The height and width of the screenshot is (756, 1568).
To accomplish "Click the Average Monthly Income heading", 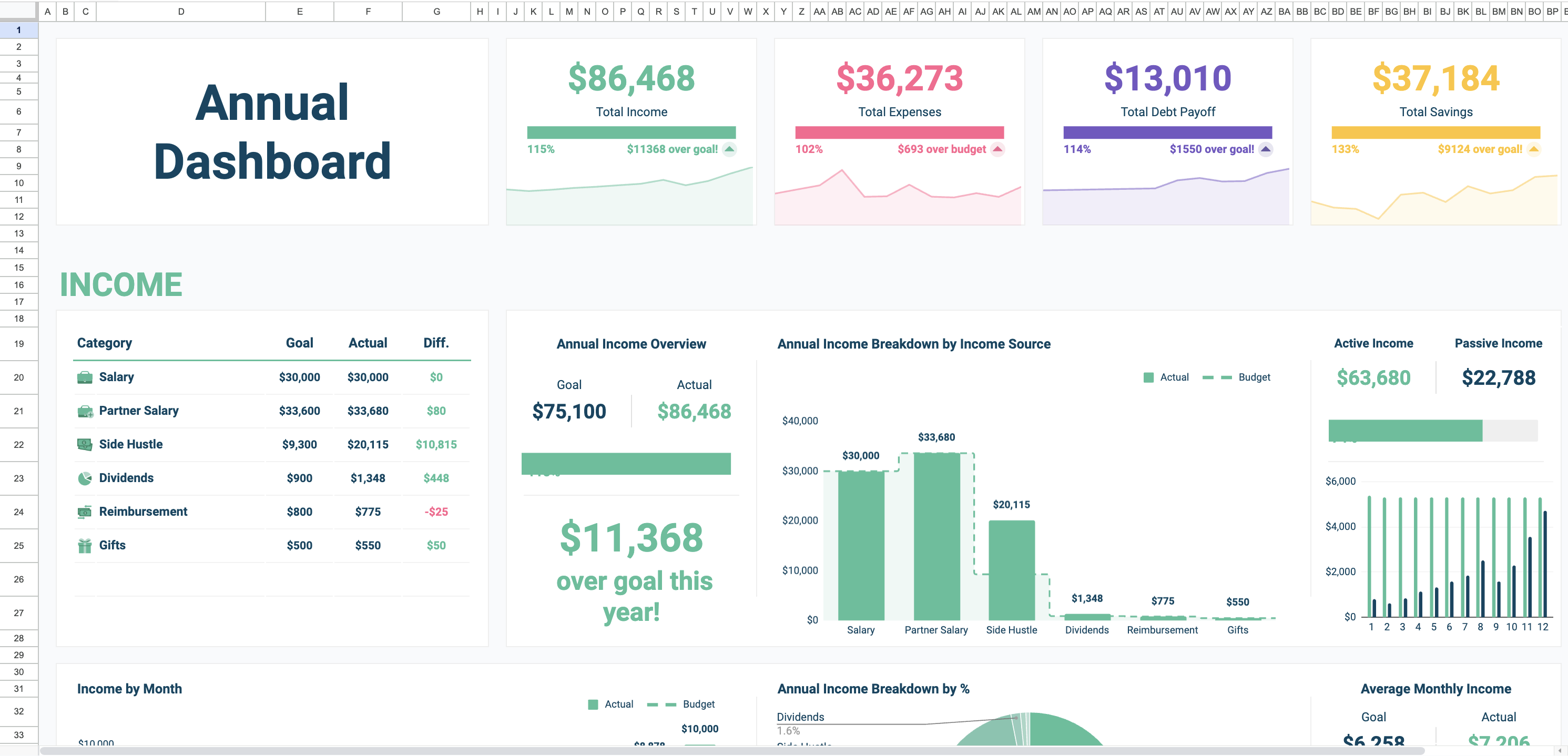I will (1435, 689).
